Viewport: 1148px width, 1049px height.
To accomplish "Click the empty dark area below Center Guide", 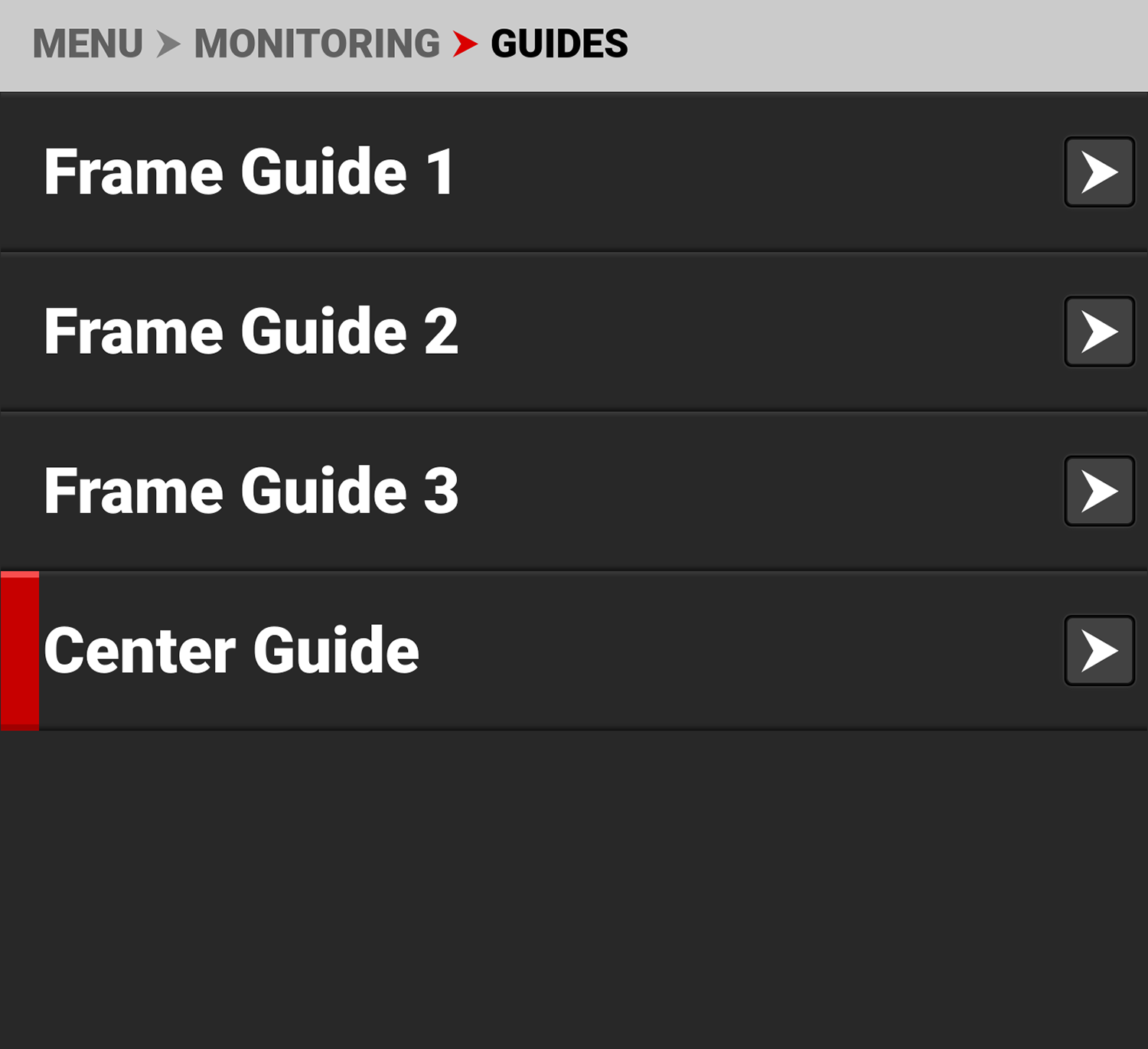I will pos(574,888).
